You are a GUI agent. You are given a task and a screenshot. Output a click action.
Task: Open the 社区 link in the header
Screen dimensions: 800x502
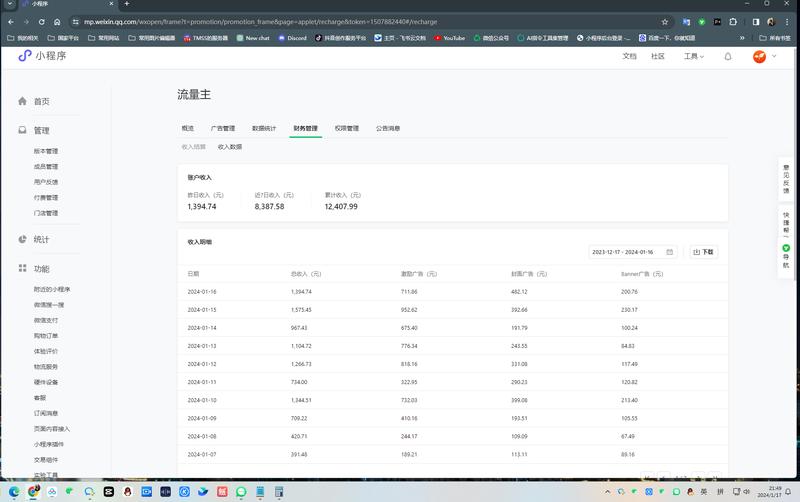pyautogui.click(x=658, y=56)
